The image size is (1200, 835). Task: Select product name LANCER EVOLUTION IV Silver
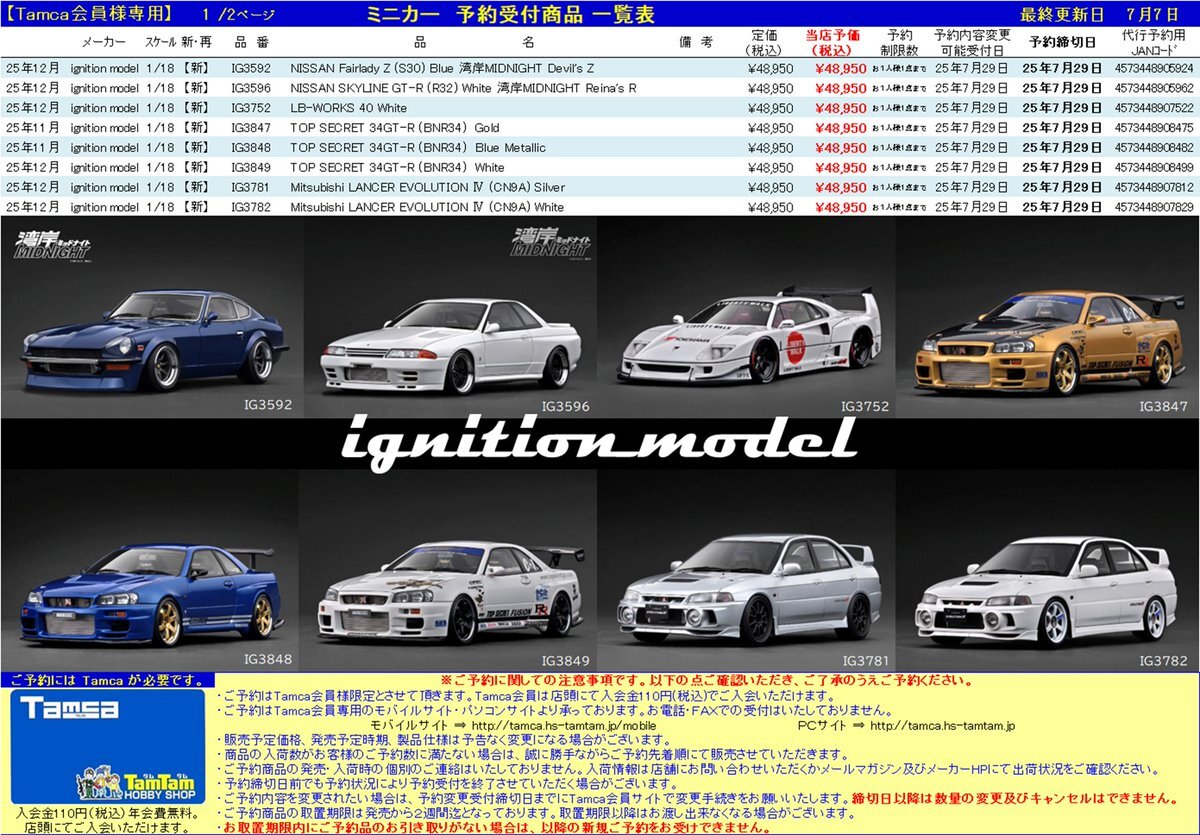pos(427,187)
